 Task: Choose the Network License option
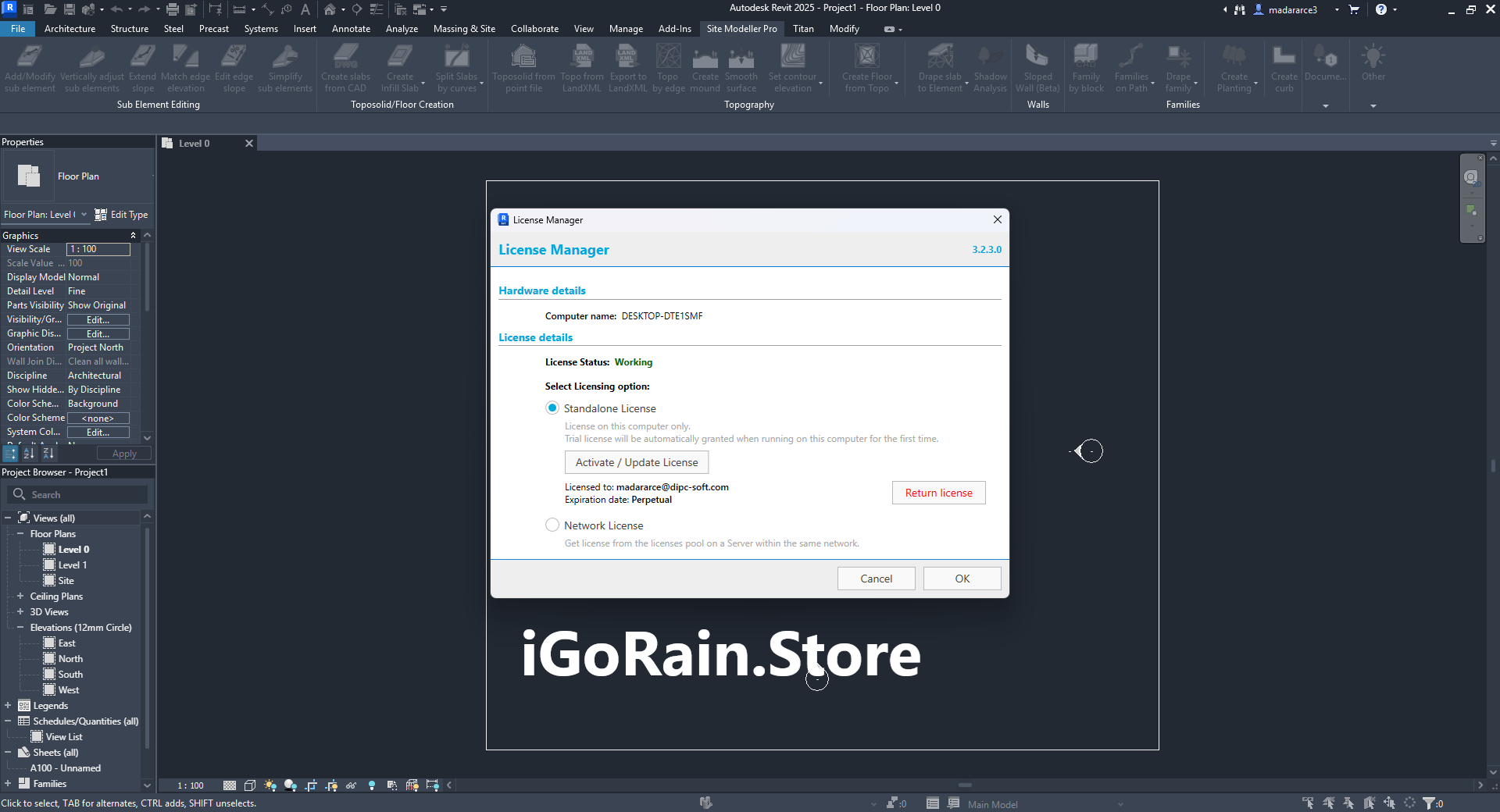(x=552, y=525)
